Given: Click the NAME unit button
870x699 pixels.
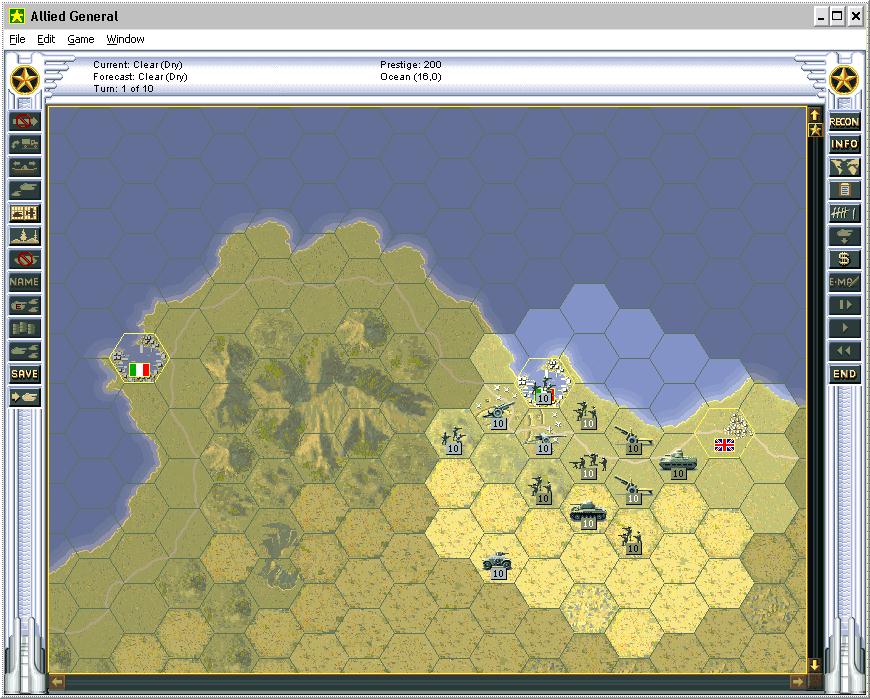Looking at the screenshot, I should pos(25,282).
